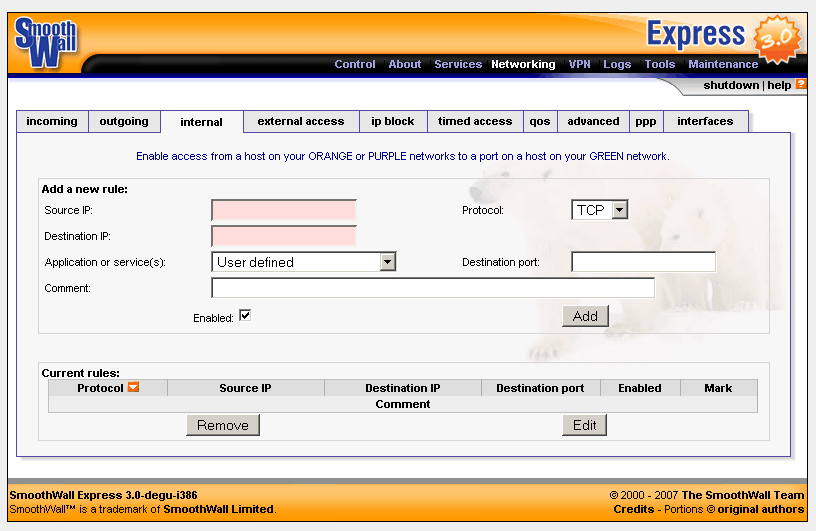Click the Add button
Viewport: 816px width, 531px height.
click(585, 317)
